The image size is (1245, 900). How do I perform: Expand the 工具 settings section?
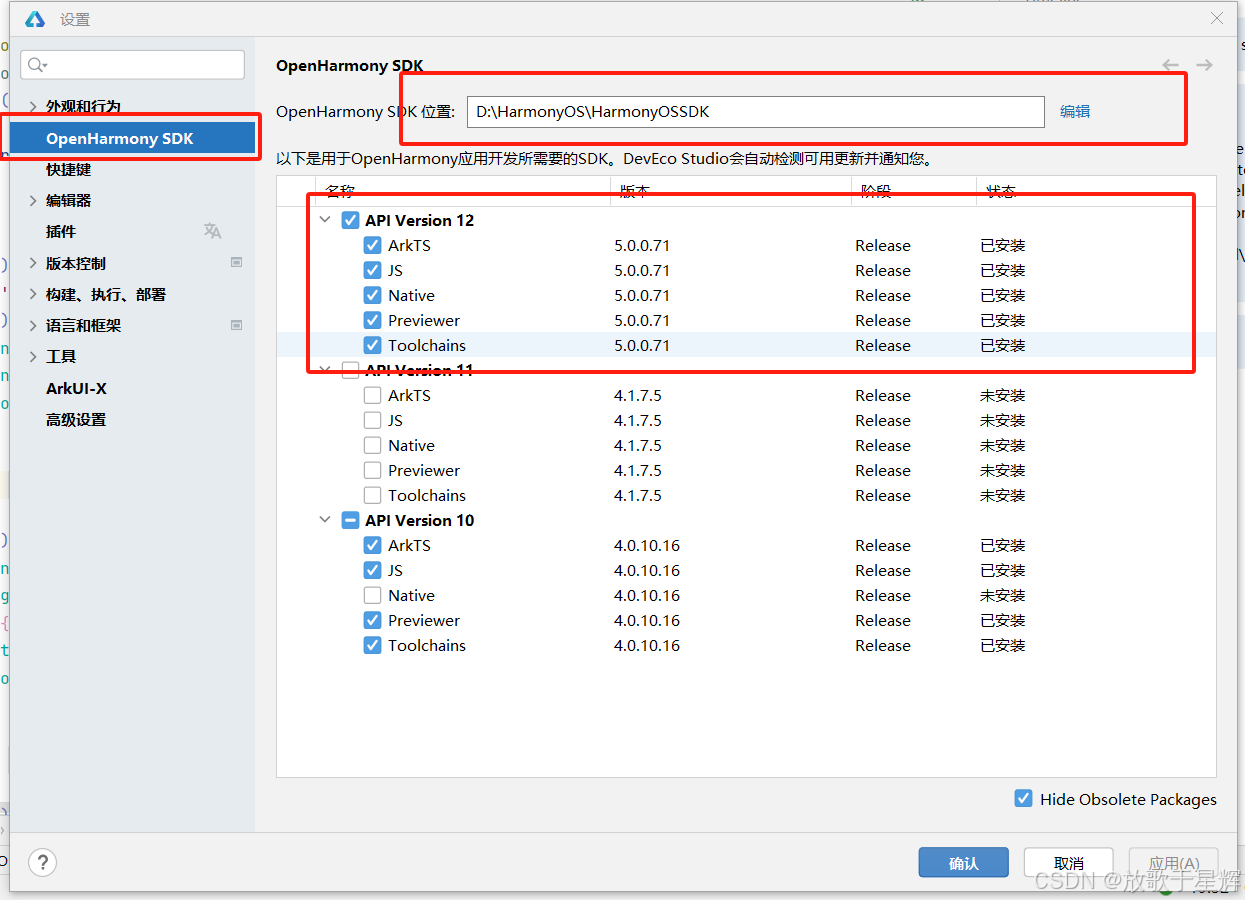(33, 356)
